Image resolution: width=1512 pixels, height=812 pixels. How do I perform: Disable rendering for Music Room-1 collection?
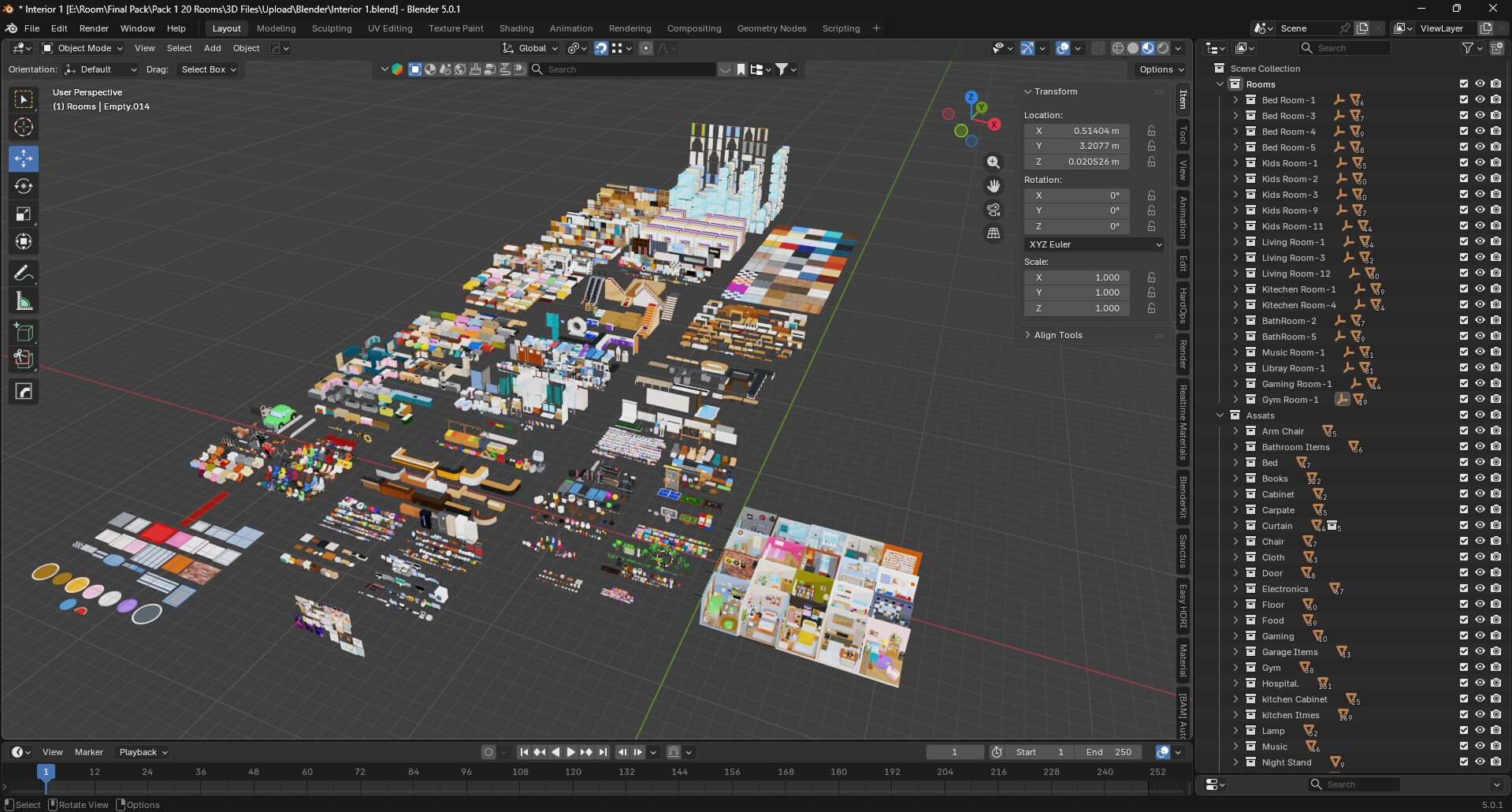(x=1495, y=352)
